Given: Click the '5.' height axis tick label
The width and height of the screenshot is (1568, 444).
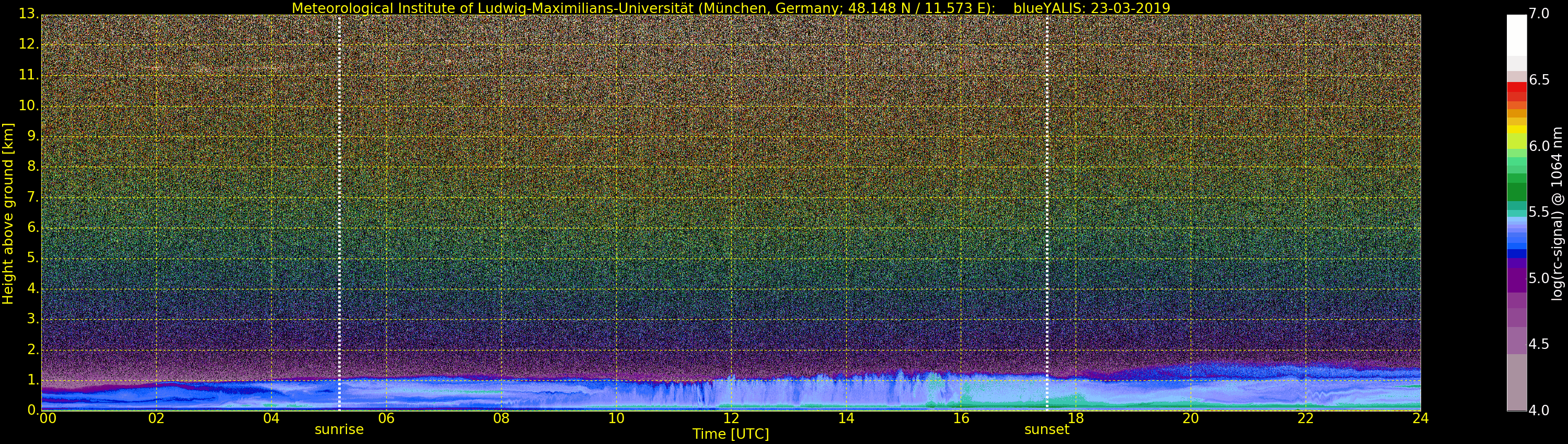Looking at the screenshot, I should (33, 258).
